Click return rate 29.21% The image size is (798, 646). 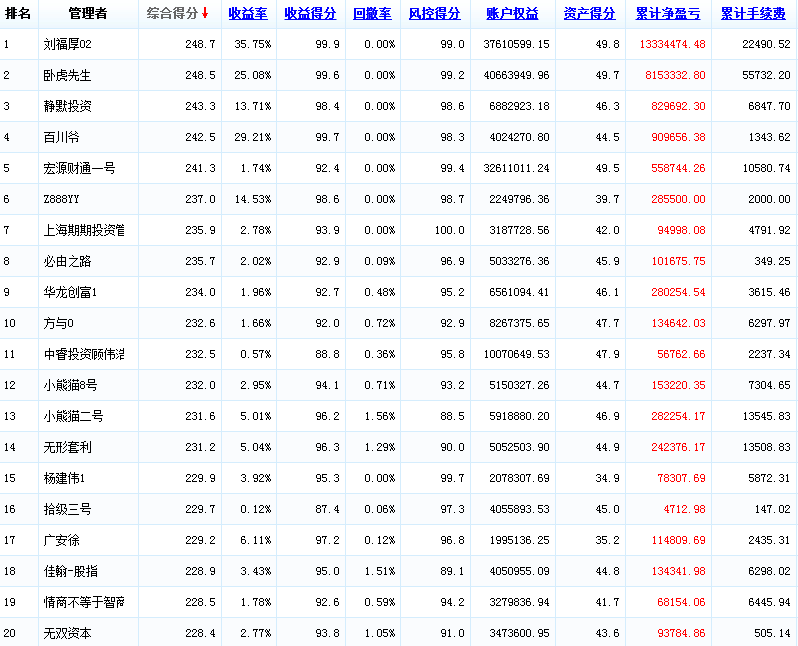253,137
